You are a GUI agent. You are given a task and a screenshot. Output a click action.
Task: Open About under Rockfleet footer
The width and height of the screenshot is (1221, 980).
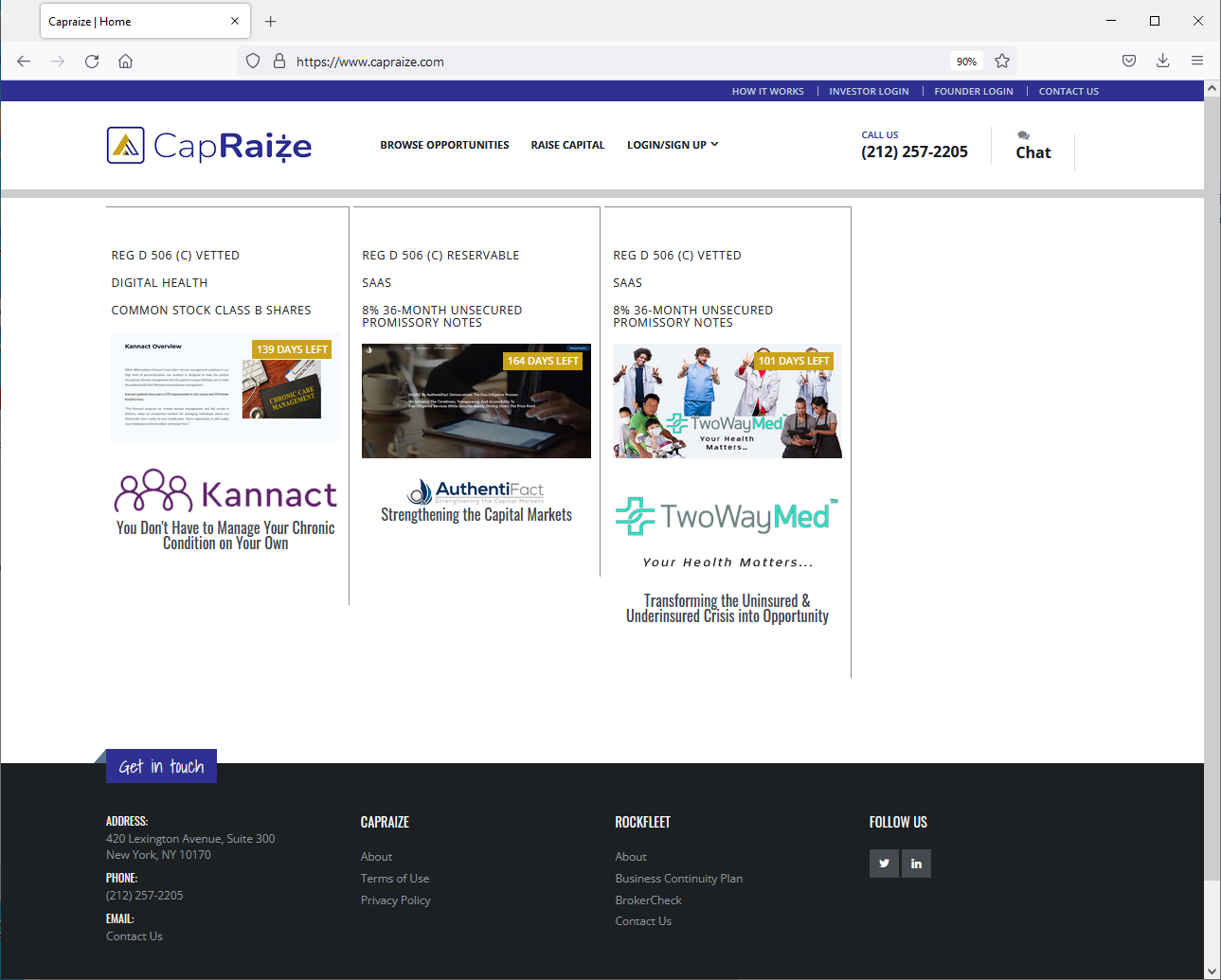tap(631, 857)
